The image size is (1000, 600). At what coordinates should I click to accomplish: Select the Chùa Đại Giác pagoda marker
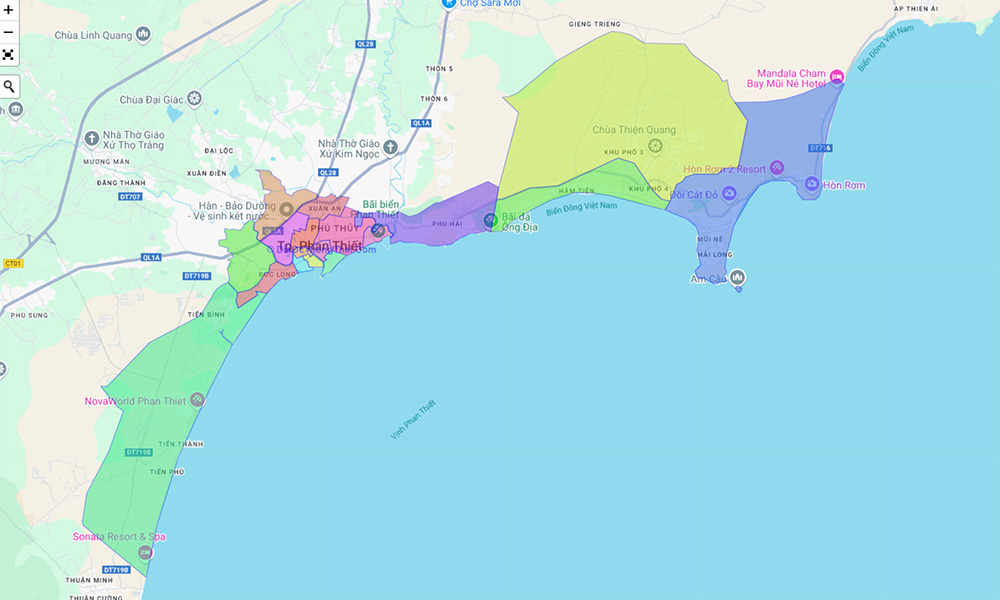[194, 99]
